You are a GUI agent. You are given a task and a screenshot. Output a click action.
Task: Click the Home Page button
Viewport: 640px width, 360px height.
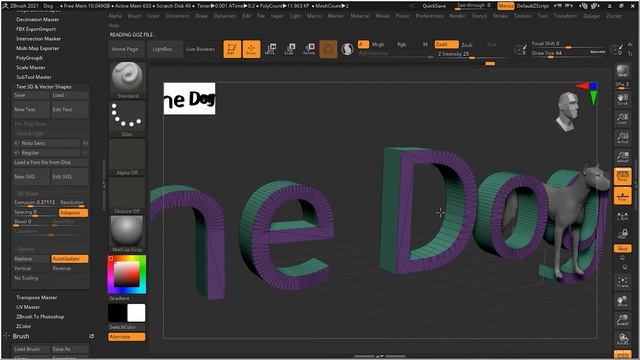coord(125,49)
